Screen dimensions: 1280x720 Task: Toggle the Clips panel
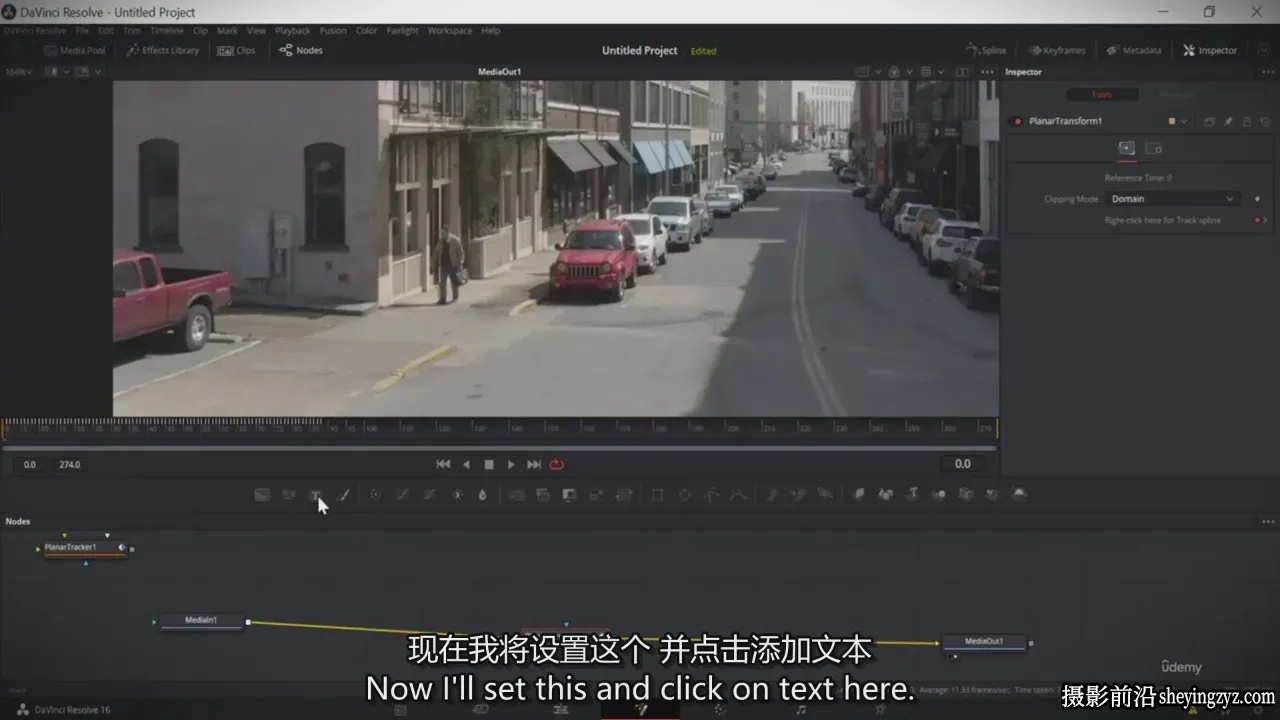tap(236, 50)
